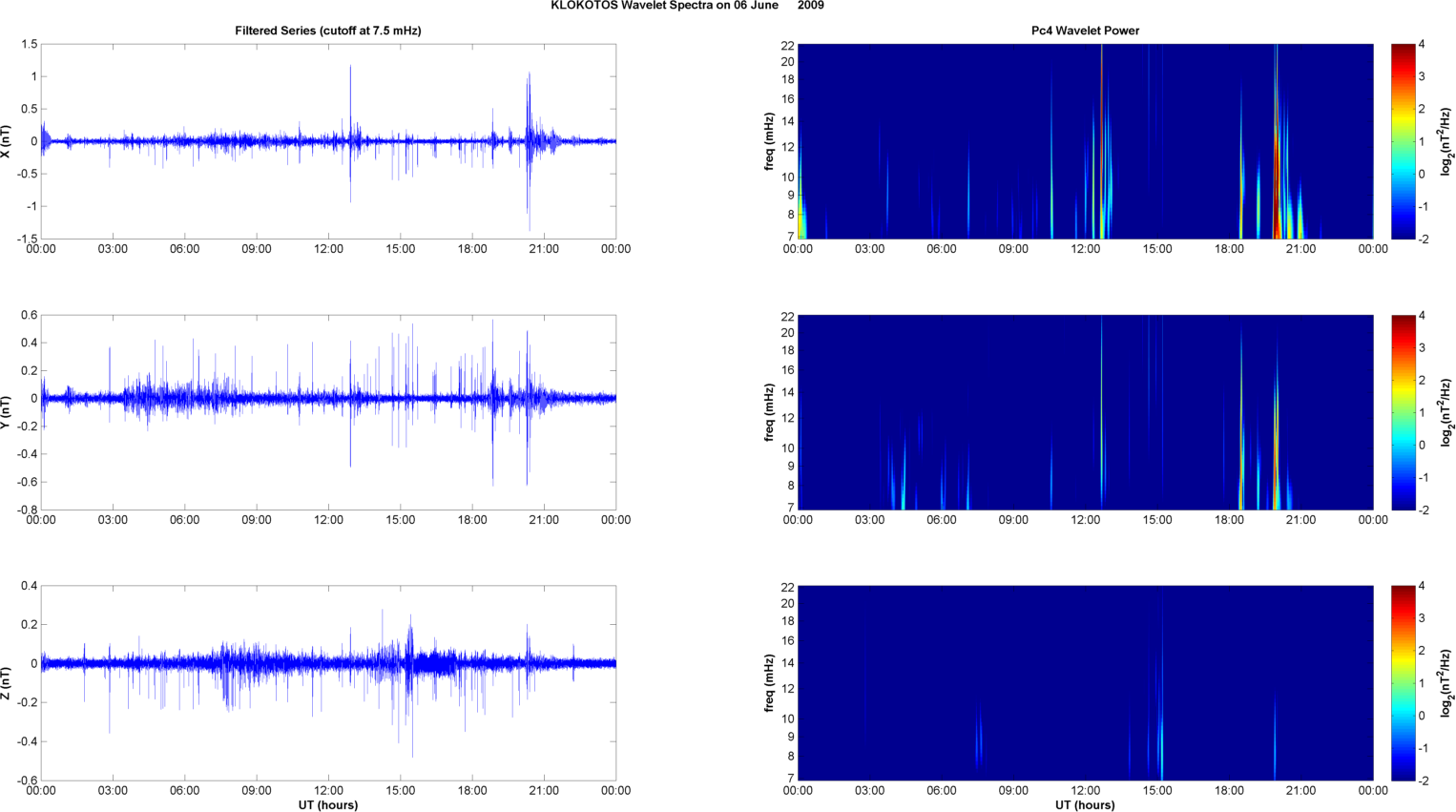Screen dimensions: 1456x812
Task: Click the log2(nT²/Hz) label of the Z-component colorbar
Action: point(1447,683)
